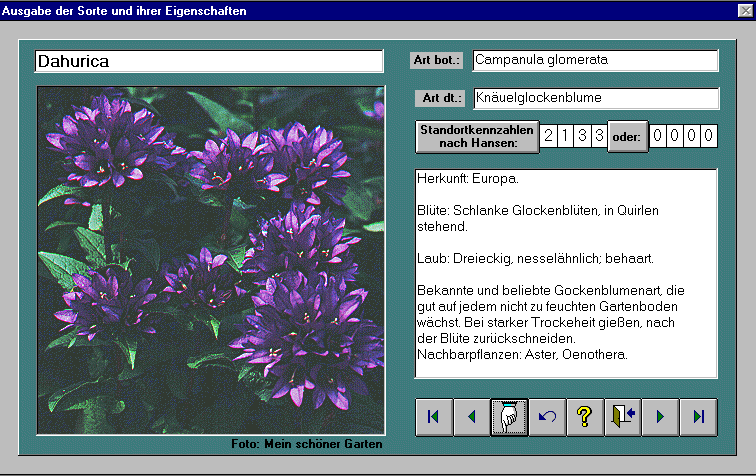Click the exit door icon button
The height and width of the screenshot is (476, 756).
[x=623, y=416]
